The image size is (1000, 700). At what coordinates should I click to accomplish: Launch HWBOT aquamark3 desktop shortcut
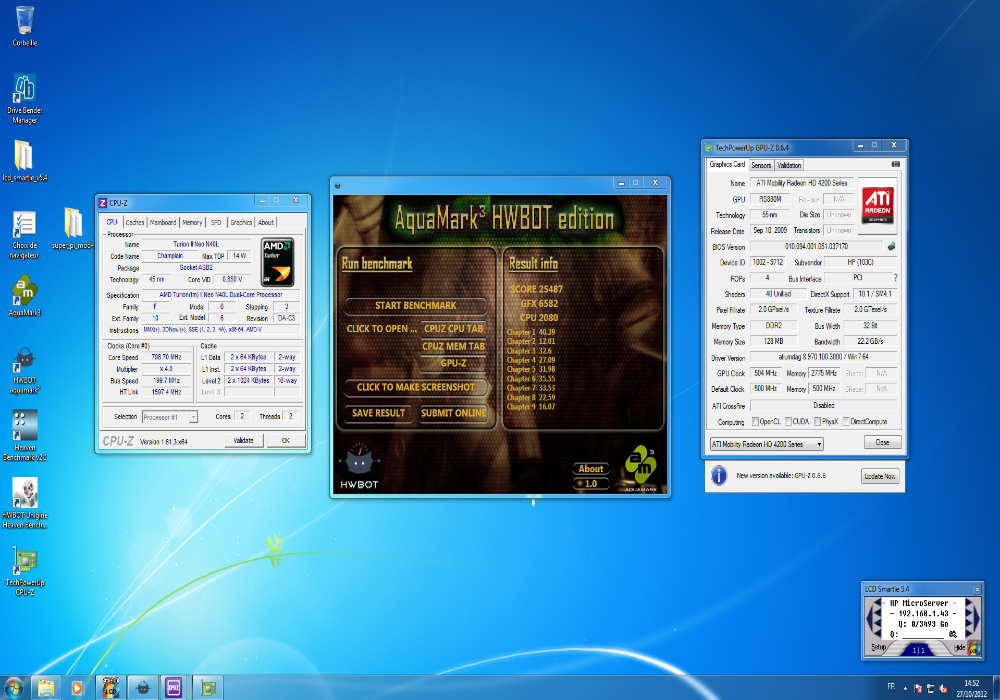click(24, 370)
